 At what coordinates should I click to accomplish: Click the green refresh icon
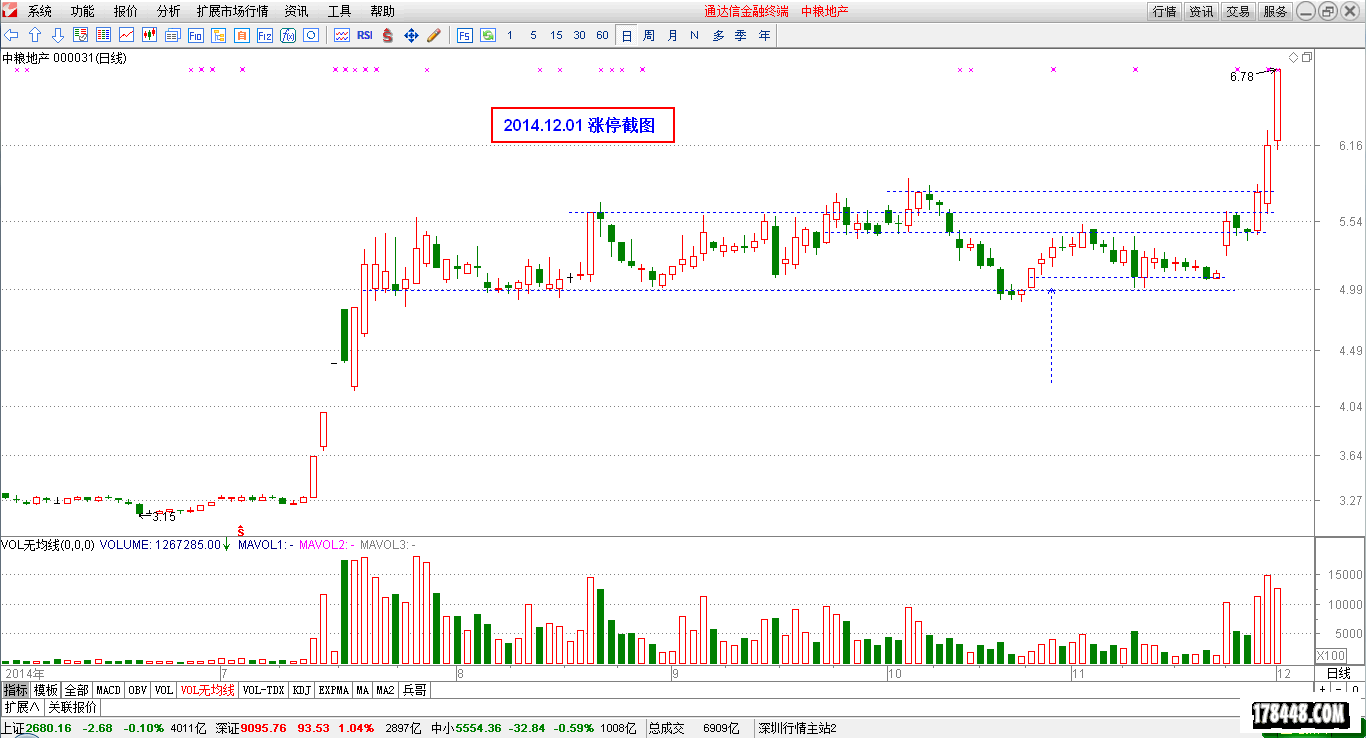(x=487, y=35)
